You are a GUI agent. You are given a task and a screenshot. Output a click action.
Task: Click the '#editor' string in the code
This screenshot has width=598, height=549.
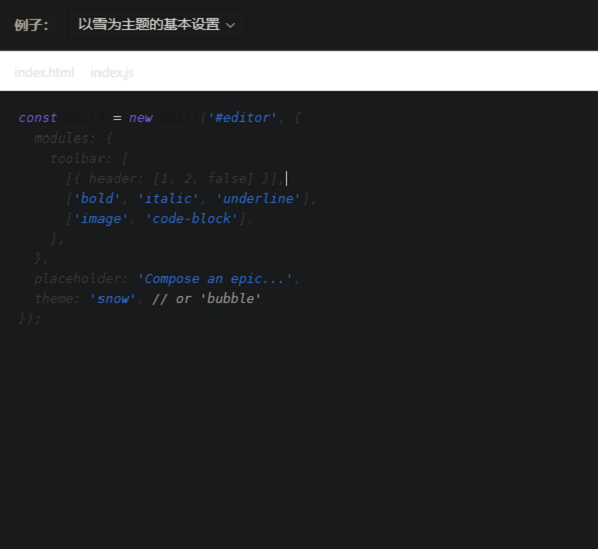(x=242, y=117)
